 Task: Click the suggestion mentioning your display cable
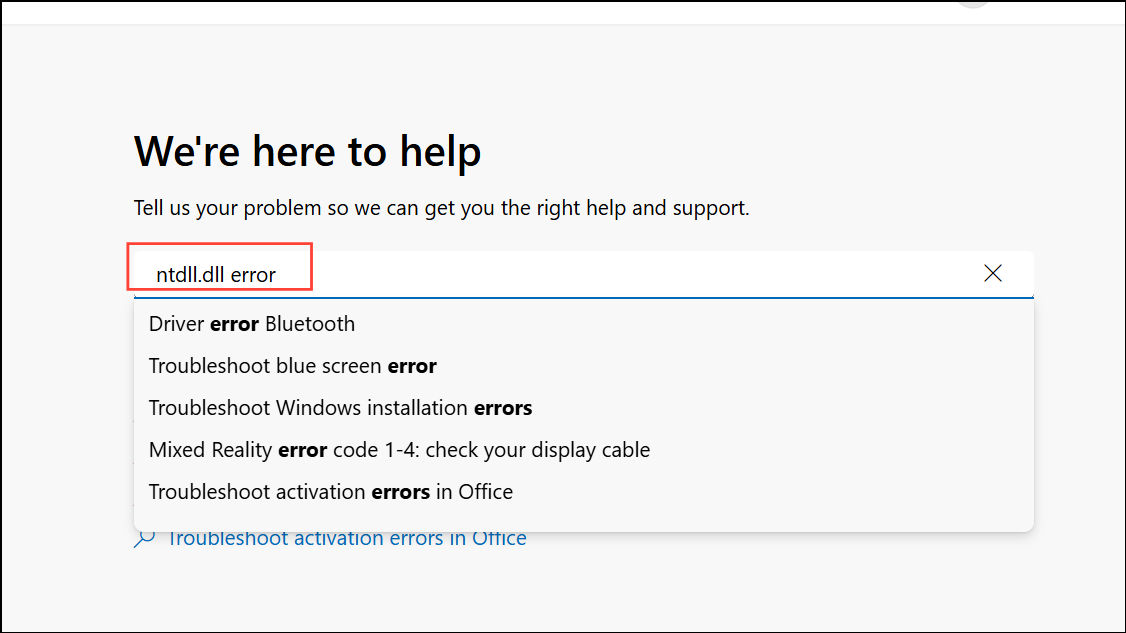point(399,449)
